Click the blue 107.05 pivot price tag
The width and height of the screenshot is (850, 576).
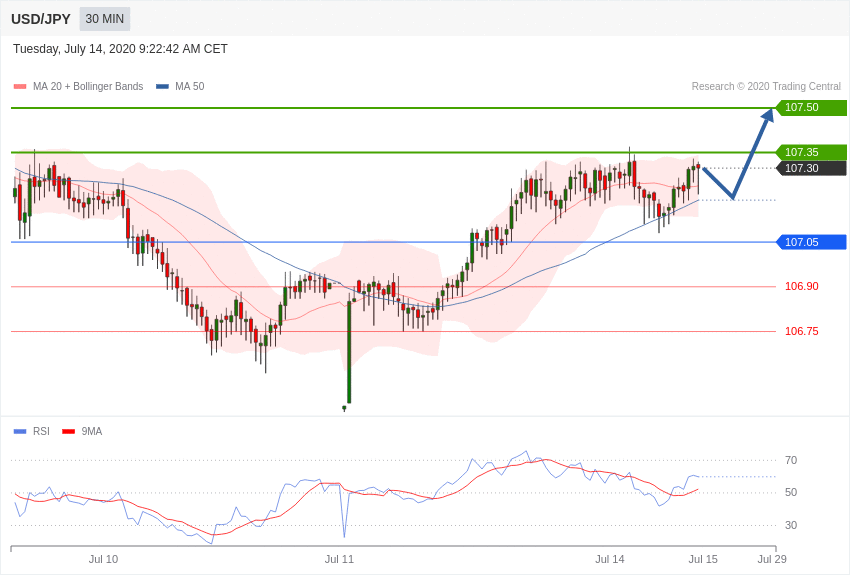point(811,242)
